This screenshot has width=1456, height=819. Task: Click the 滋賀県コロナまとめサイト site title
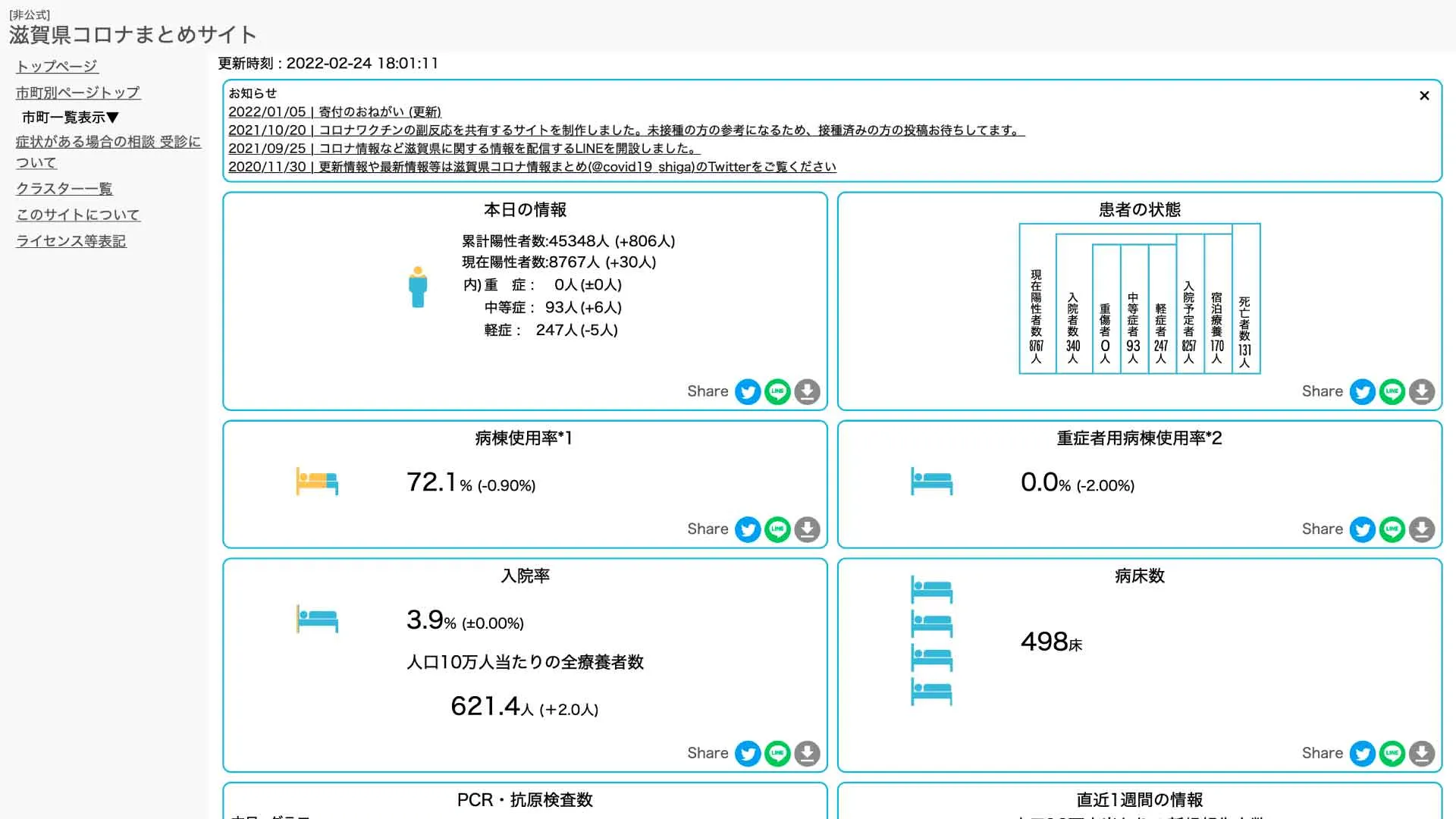click(133, 35)
